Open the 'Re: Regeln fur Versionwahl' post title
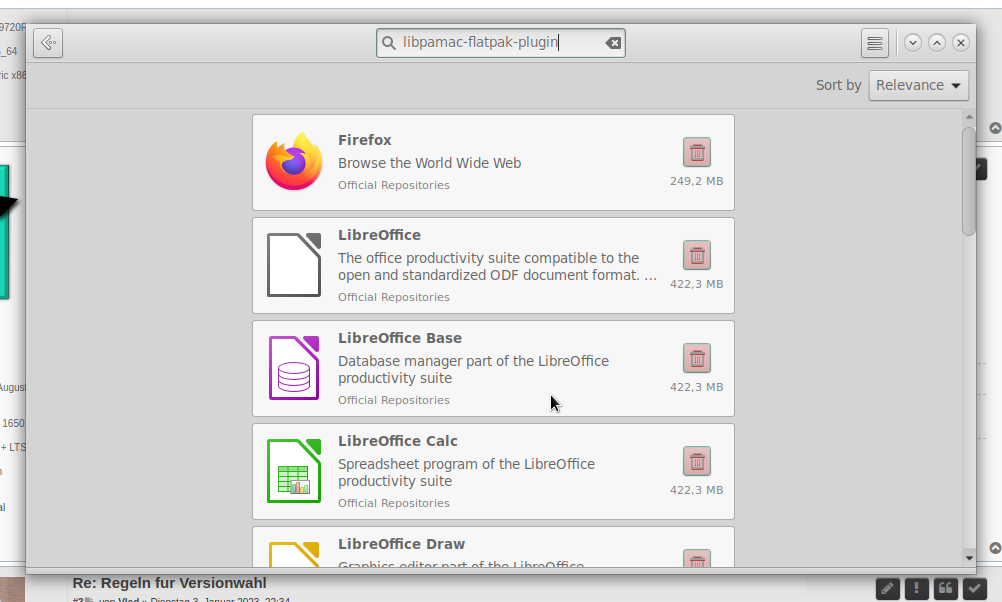1002x602 pixels. click(169, 583)
